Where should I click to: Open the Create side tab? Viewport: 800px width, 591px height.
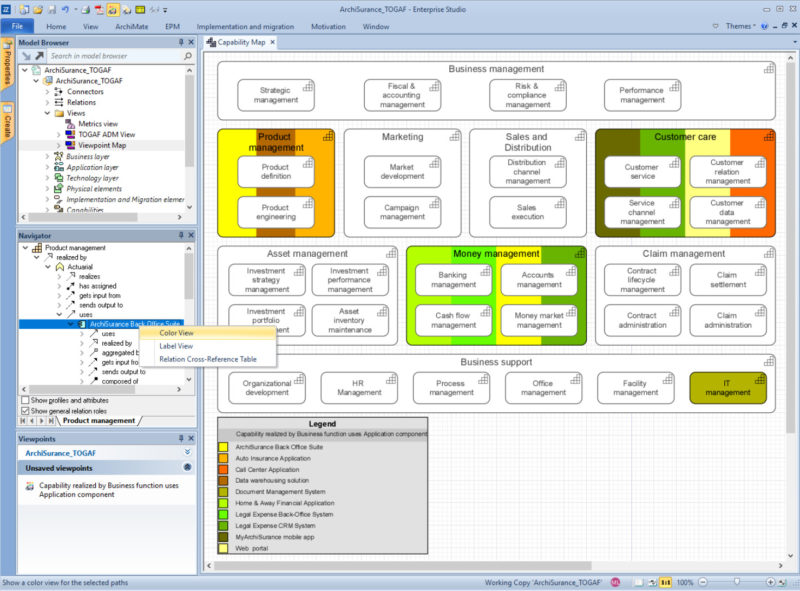coord(7,123)
